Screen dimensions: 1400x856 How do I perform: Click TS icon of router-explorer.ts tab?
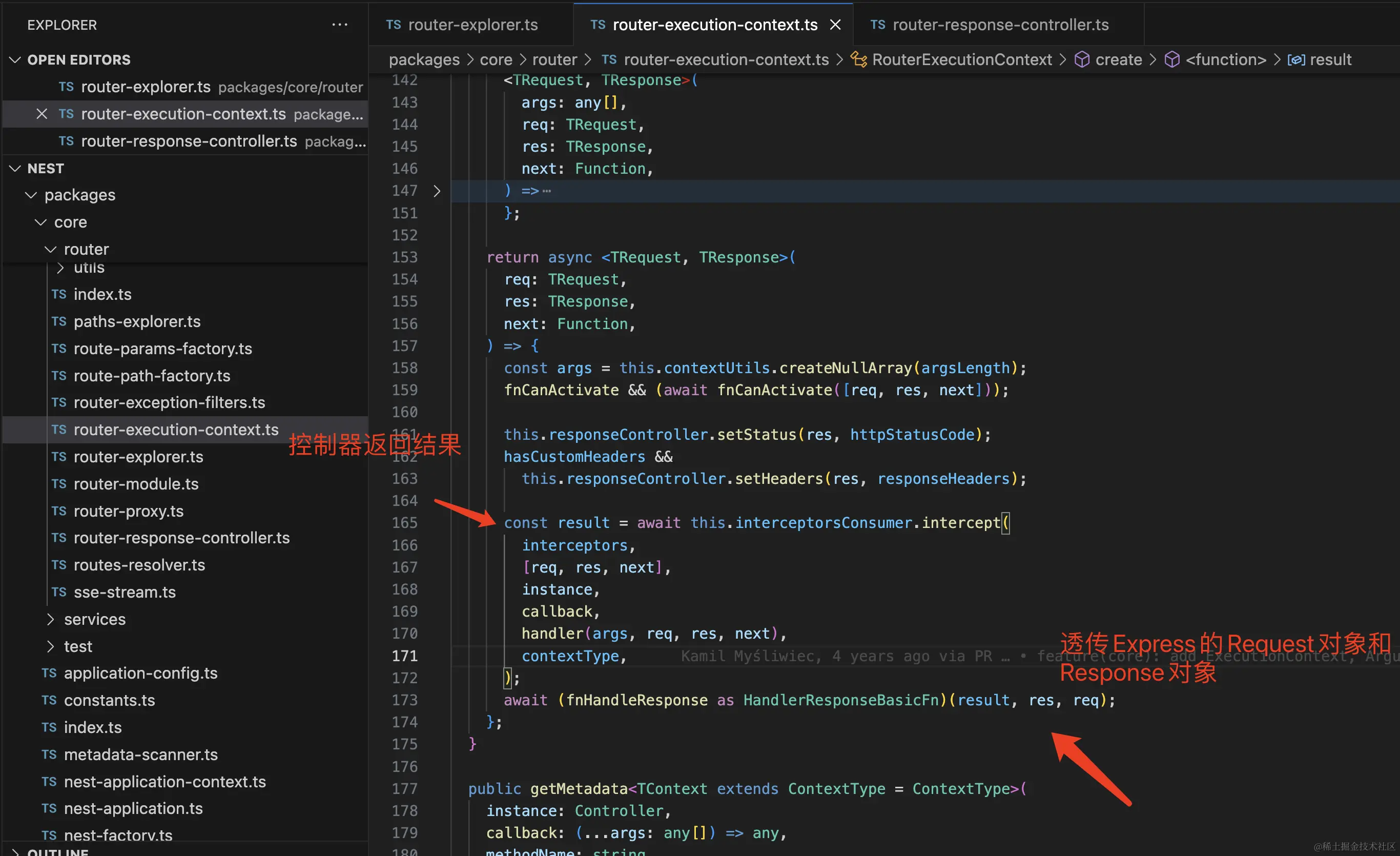click(x=393, y=25)
